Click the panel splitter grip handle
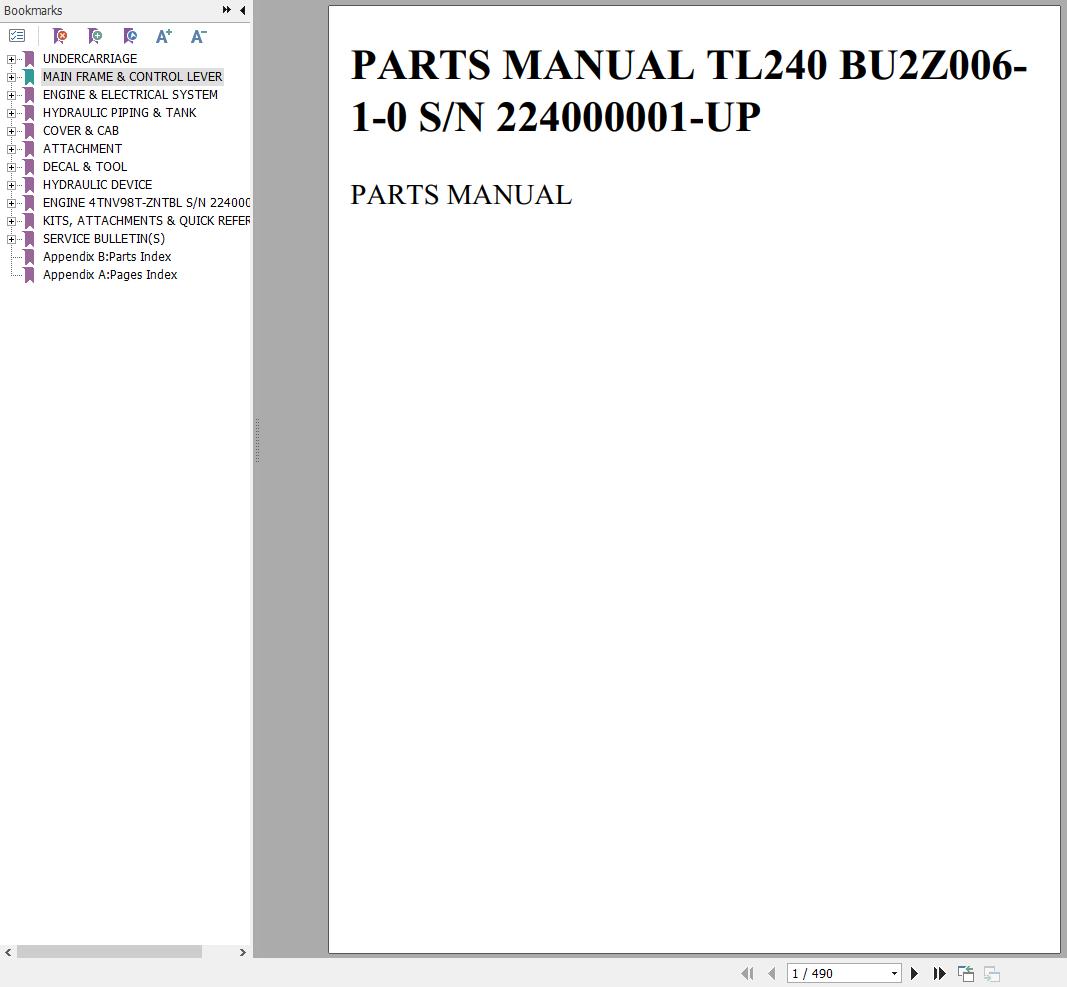Screen dimensions: 1067x987 pyautogui.click(x=257, y=440)
